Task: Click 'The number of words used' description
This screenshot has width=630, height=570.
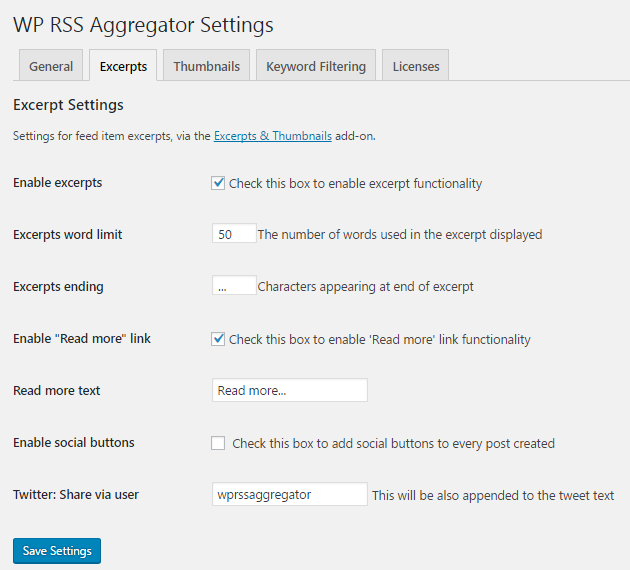Action: (x=400, y=234)
